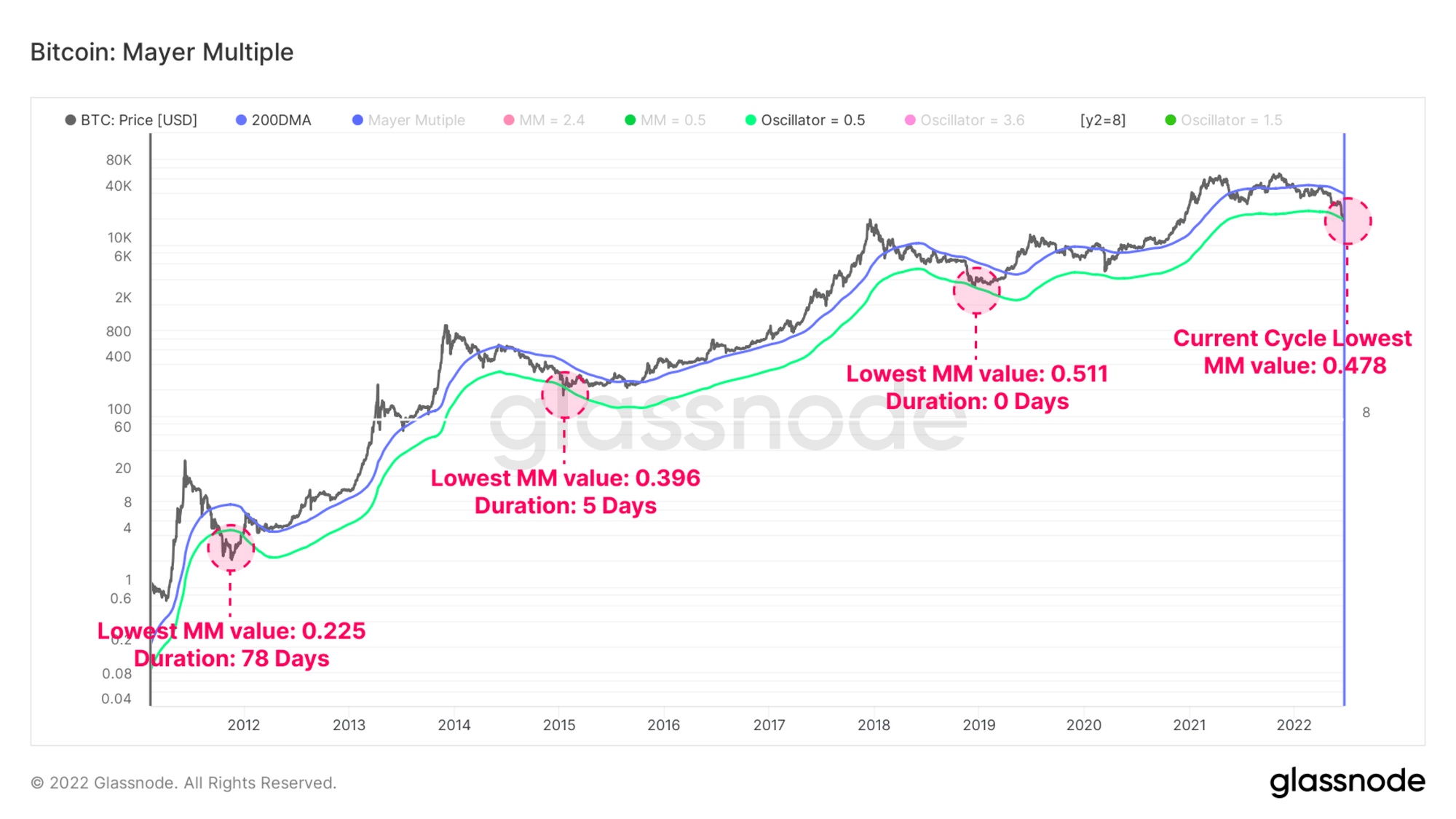The image size is (1456, 819).
Task: Click the 60 y-axis label
Action: tap(123, 427)
